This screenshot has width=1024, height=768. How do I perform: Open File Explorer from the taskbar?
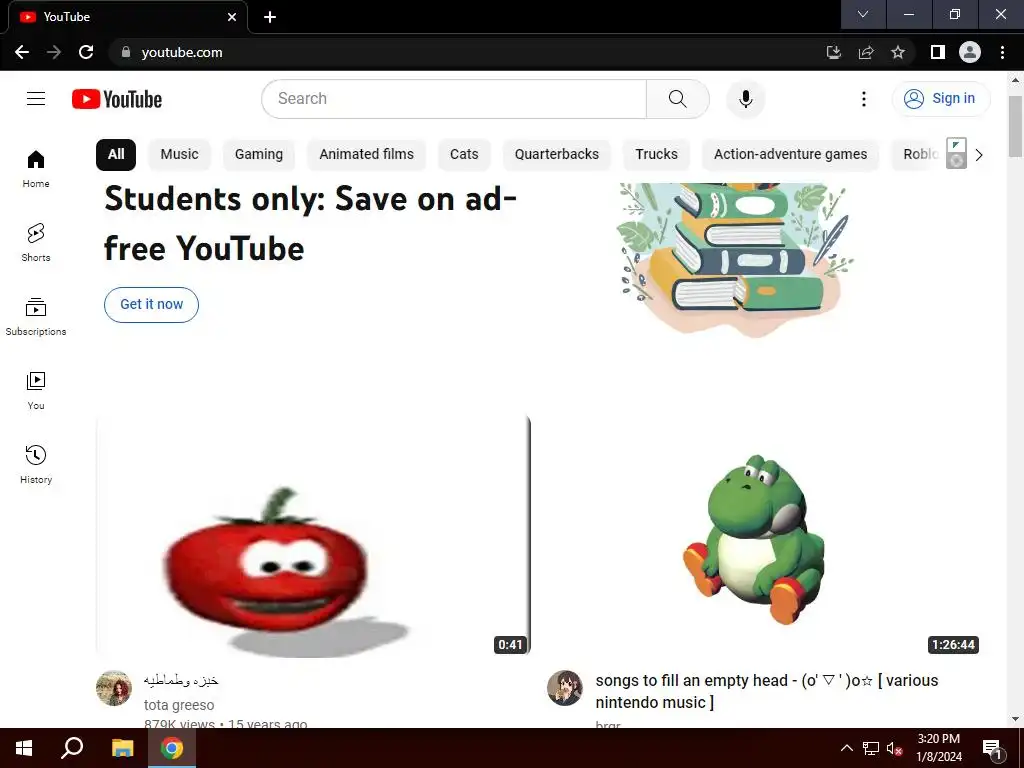click(122, 748)
